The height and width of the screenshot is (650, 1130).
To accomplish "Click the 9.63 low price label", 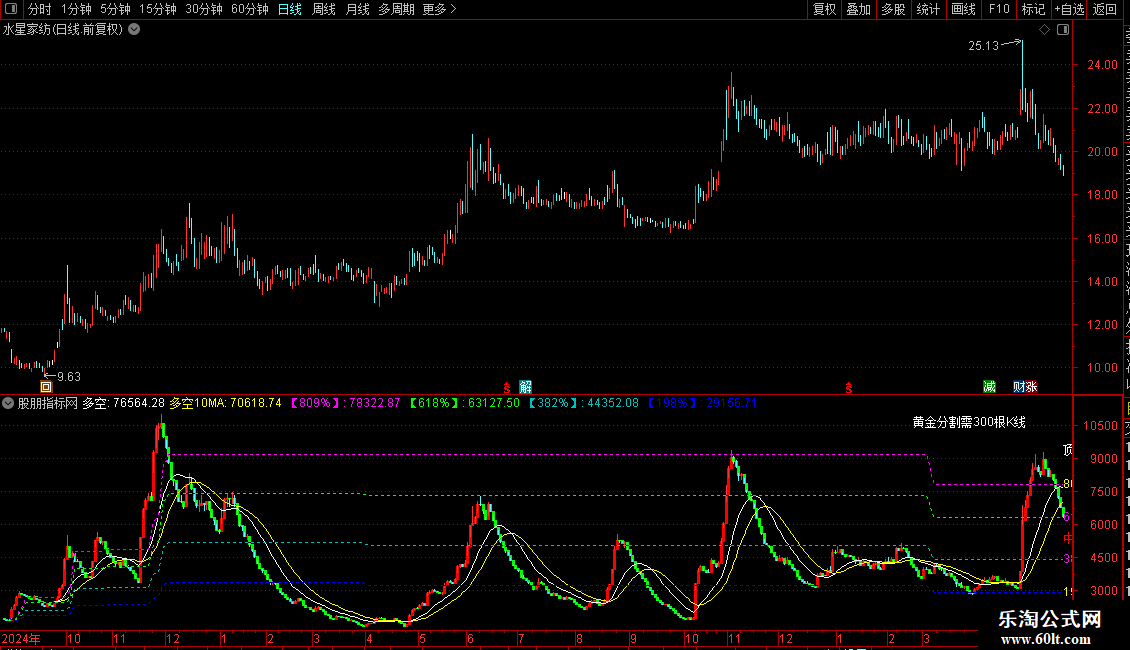I will [68, 377].
